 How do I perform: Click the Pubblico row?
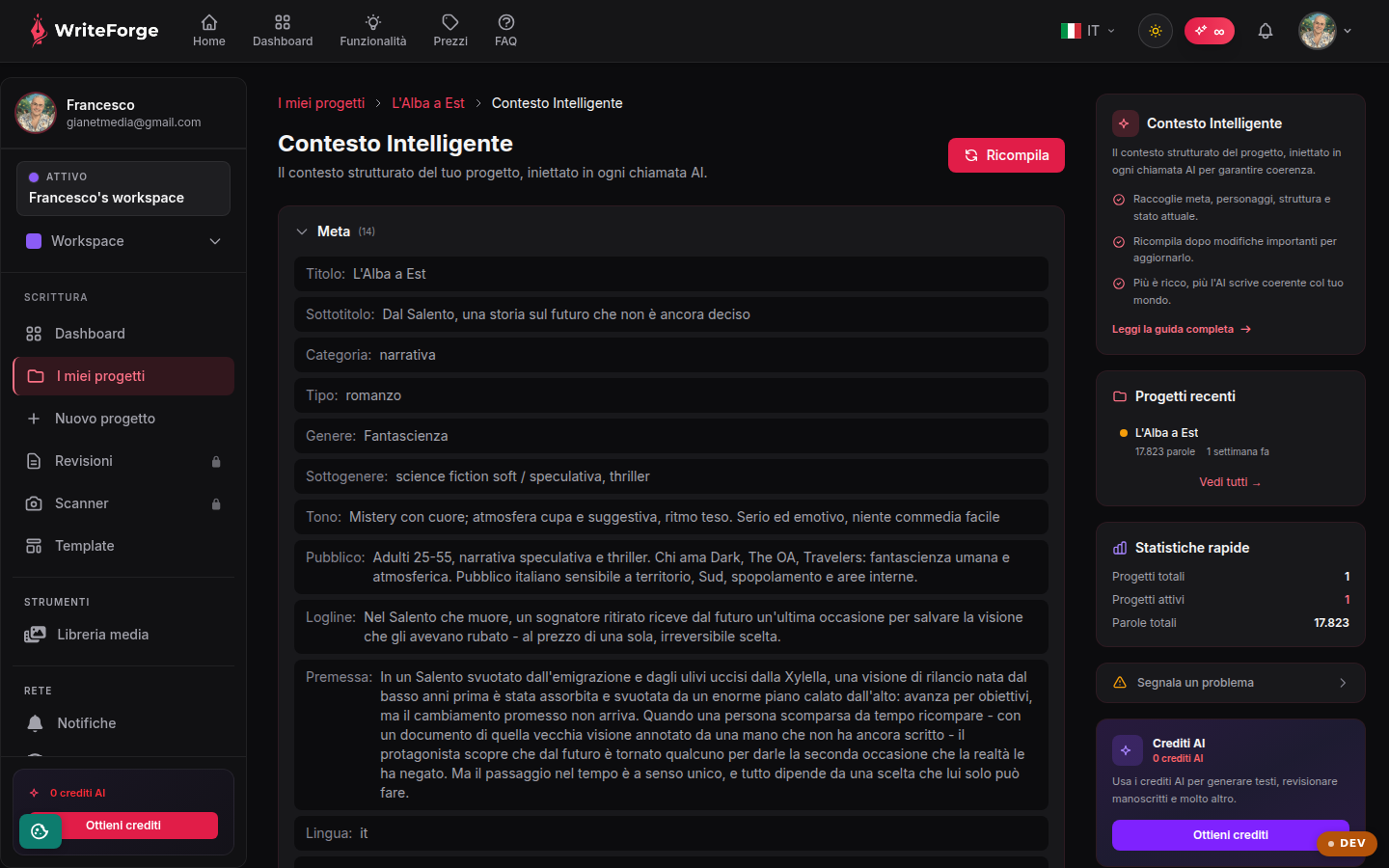[671, 567]
